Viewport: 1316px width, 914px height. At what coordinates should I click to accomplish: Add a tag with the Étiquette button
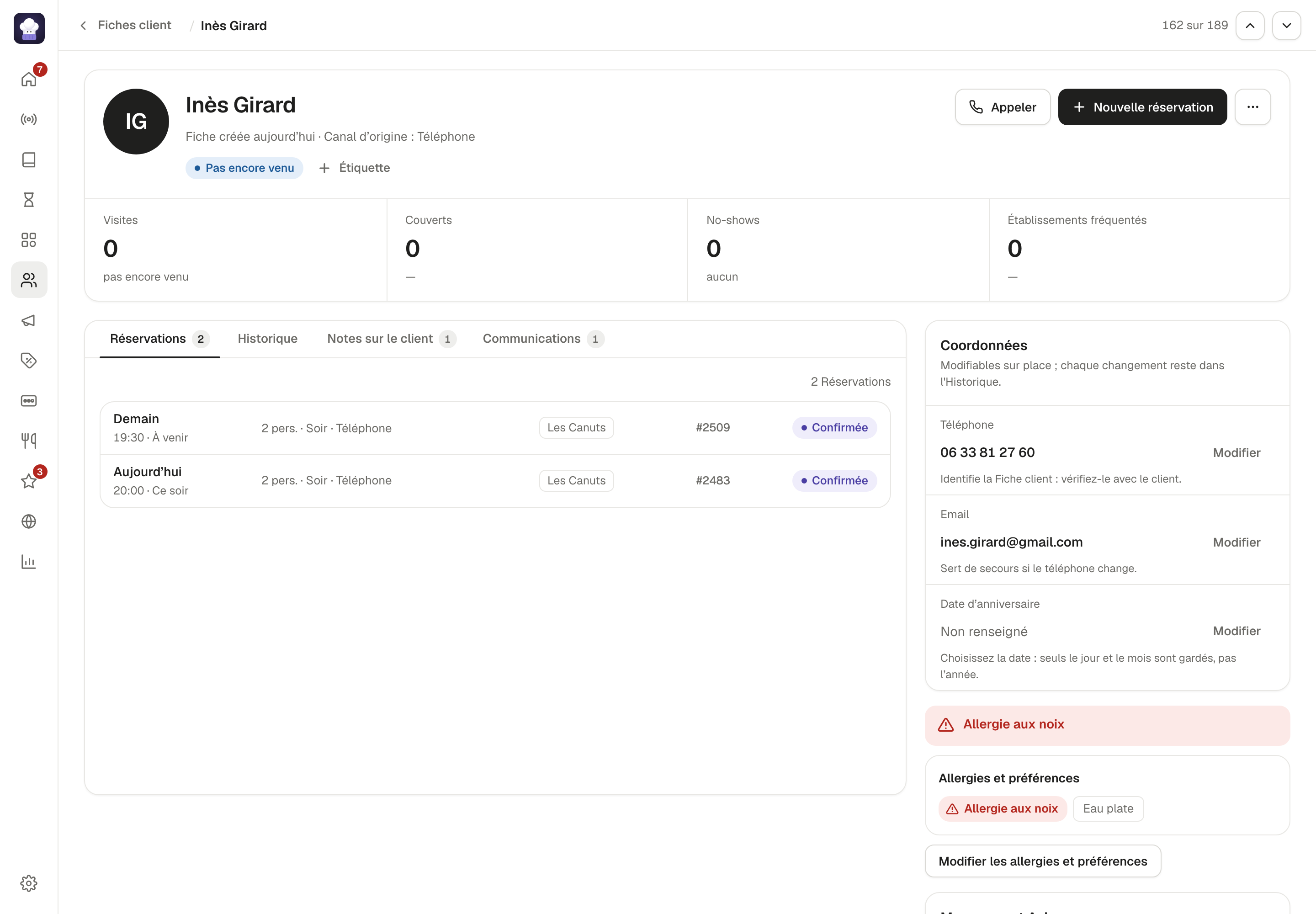coord(355,168)
